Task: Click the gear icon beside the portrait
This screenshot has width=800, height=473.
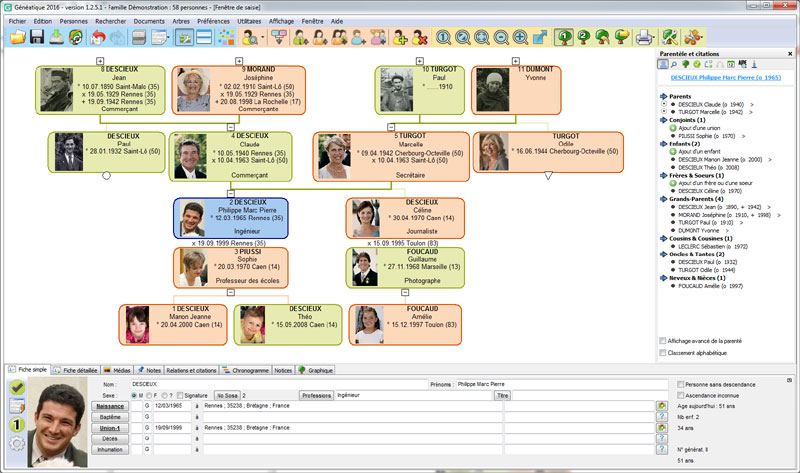Action: click(17, 443)
